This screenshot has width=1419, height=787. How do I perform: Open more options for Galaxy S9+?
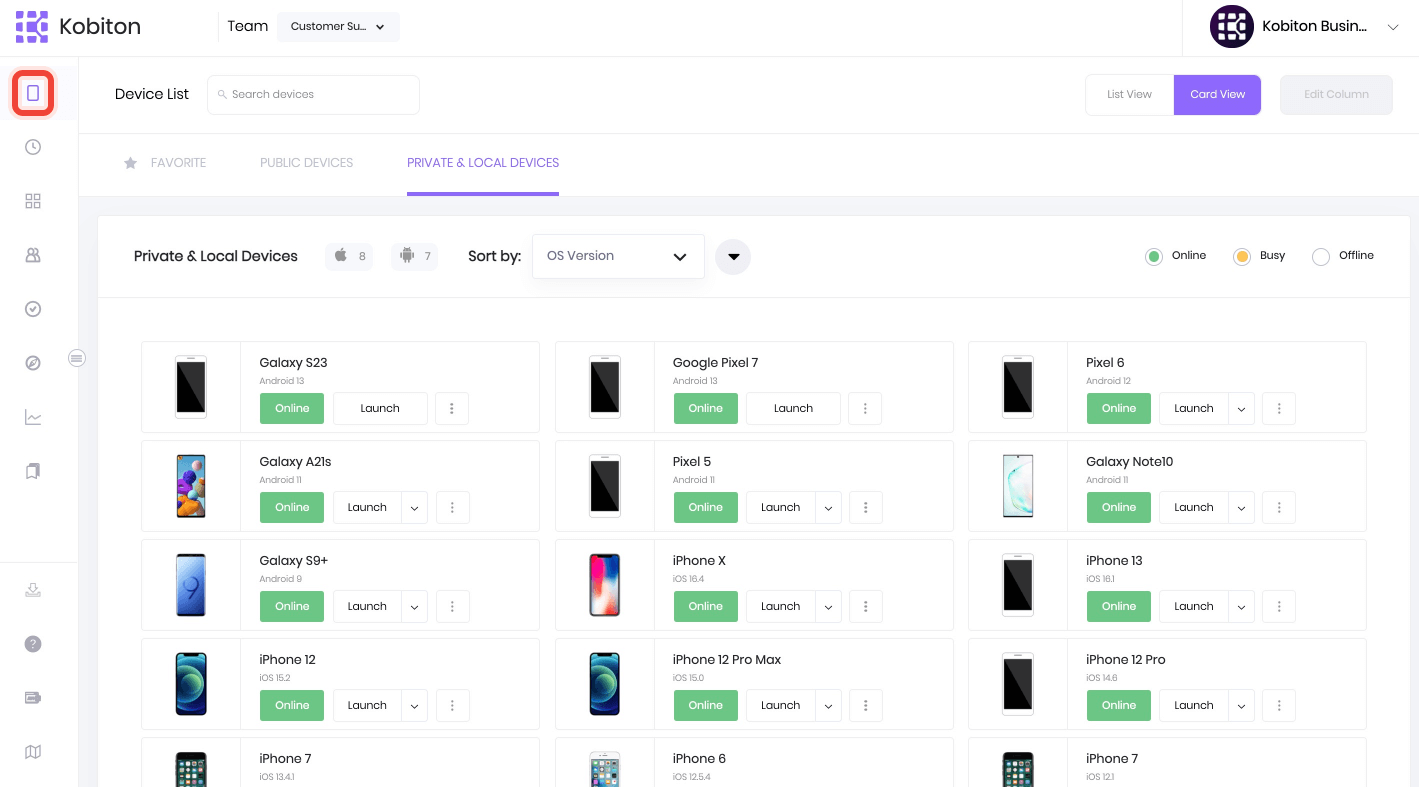(452, 606)
